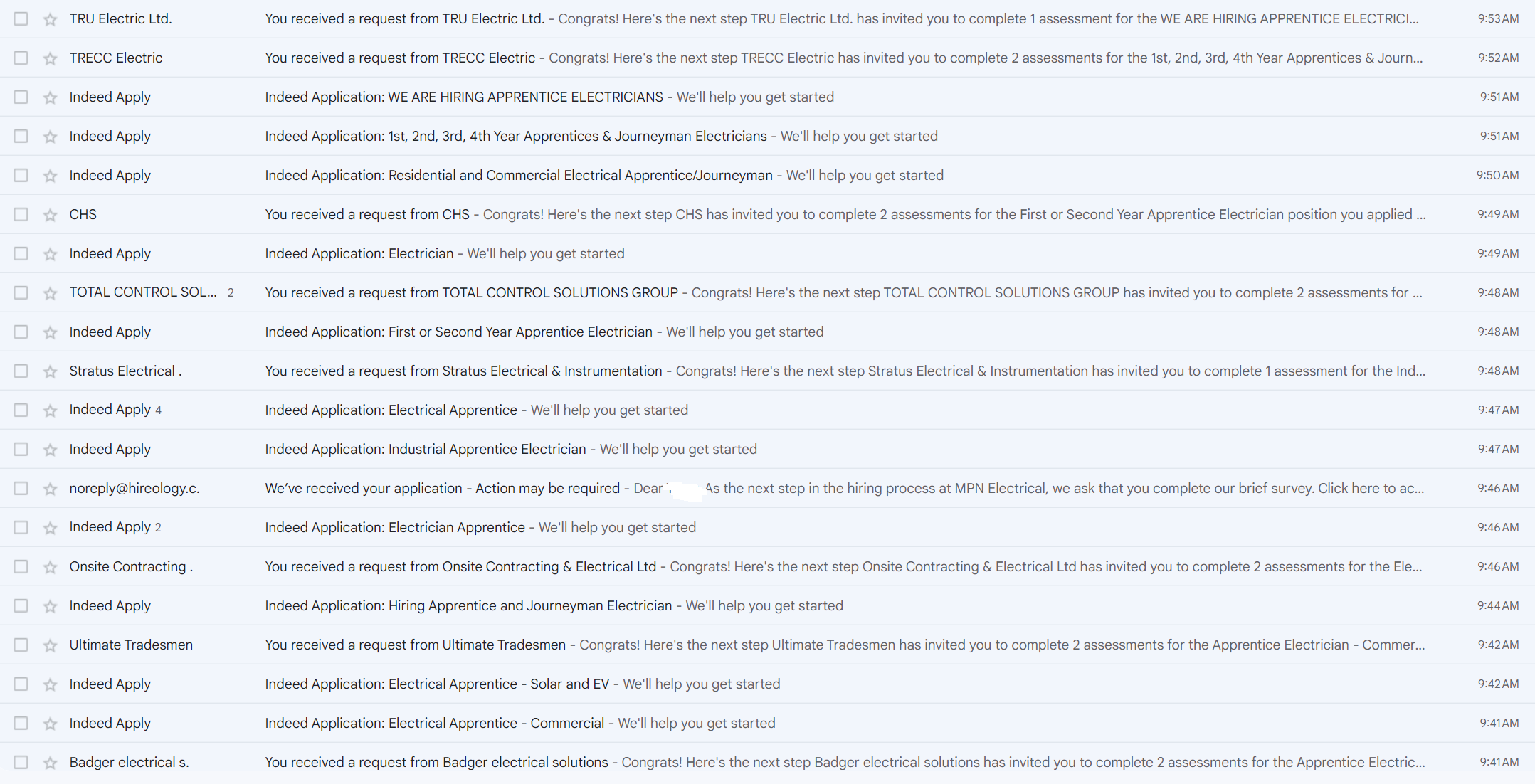Check the Ultimate Tradesmen email checkbox

point(21,645)
